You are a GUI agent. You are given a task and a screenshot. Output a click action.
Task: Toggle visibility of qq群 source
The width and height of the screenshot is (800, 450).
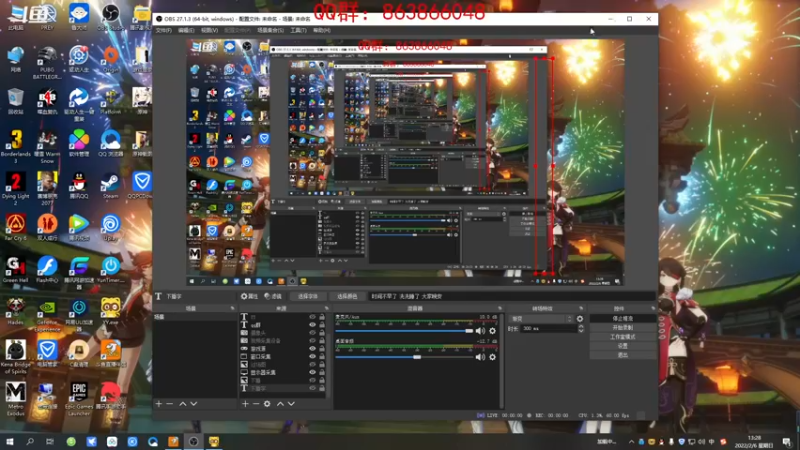(312, 324)
